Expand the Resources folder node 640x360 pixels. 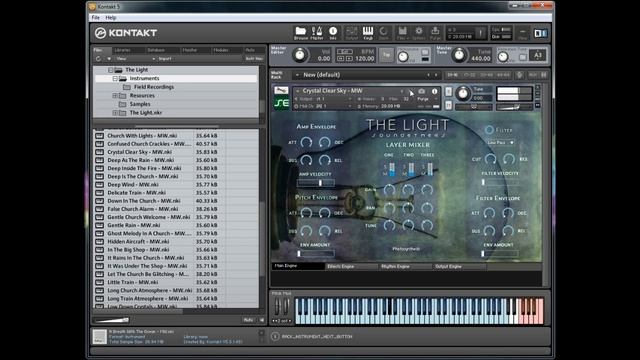click(x=115, y=96)
